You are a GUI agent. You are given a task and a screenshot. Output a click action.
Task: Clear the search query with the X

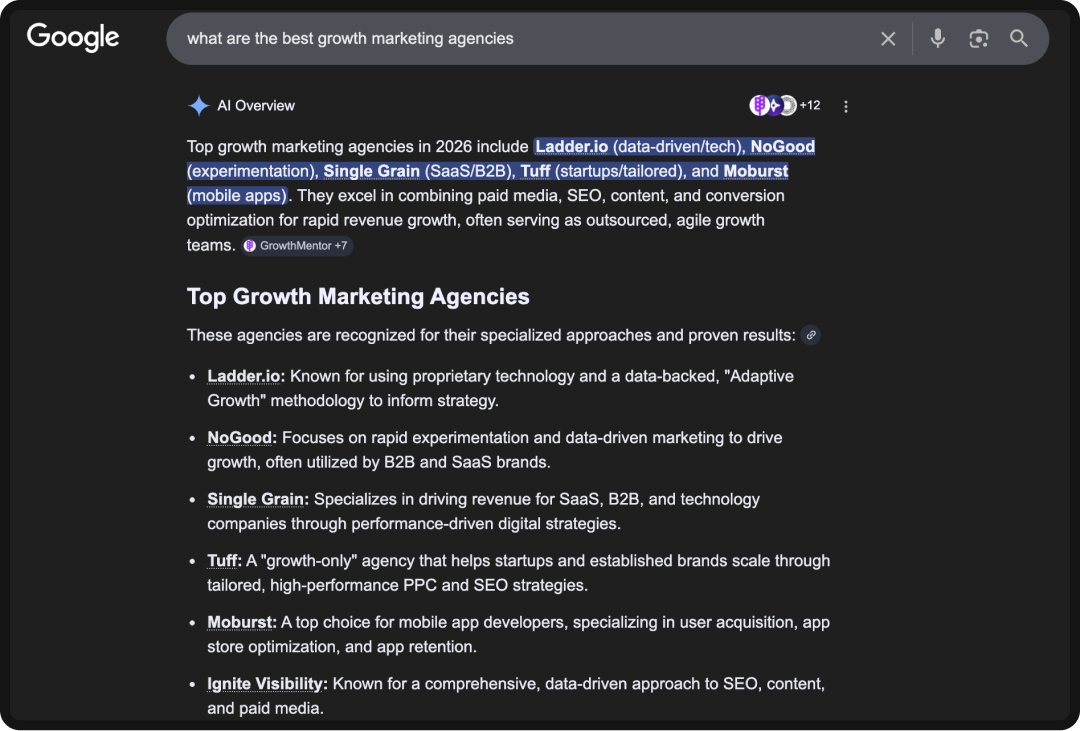(x=888, y=38)
